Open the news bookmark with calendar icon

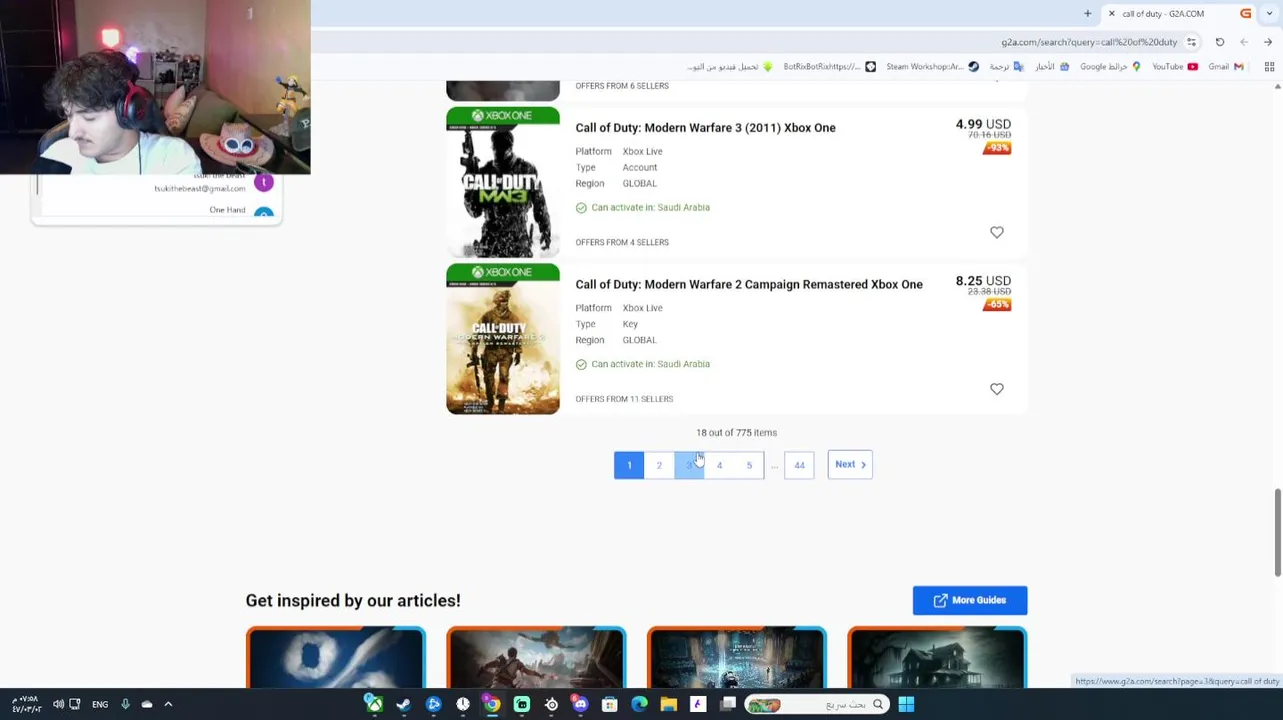[x=1052, y=67]
